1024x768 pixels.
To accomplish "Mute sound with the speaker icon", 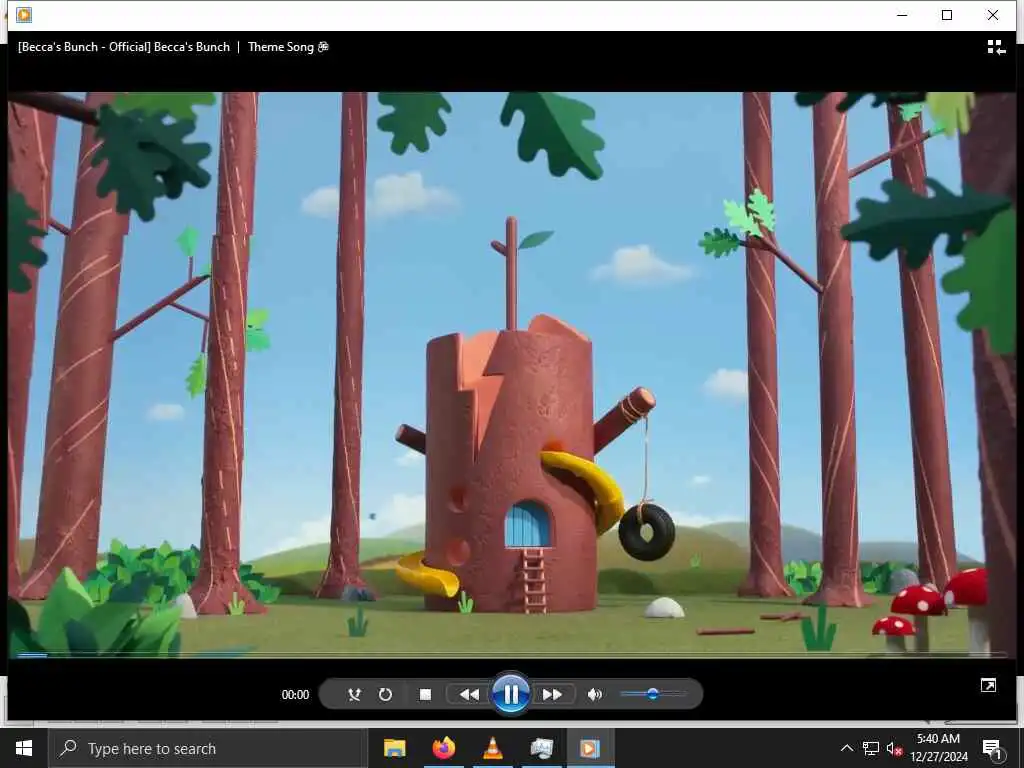I will 594,694.
